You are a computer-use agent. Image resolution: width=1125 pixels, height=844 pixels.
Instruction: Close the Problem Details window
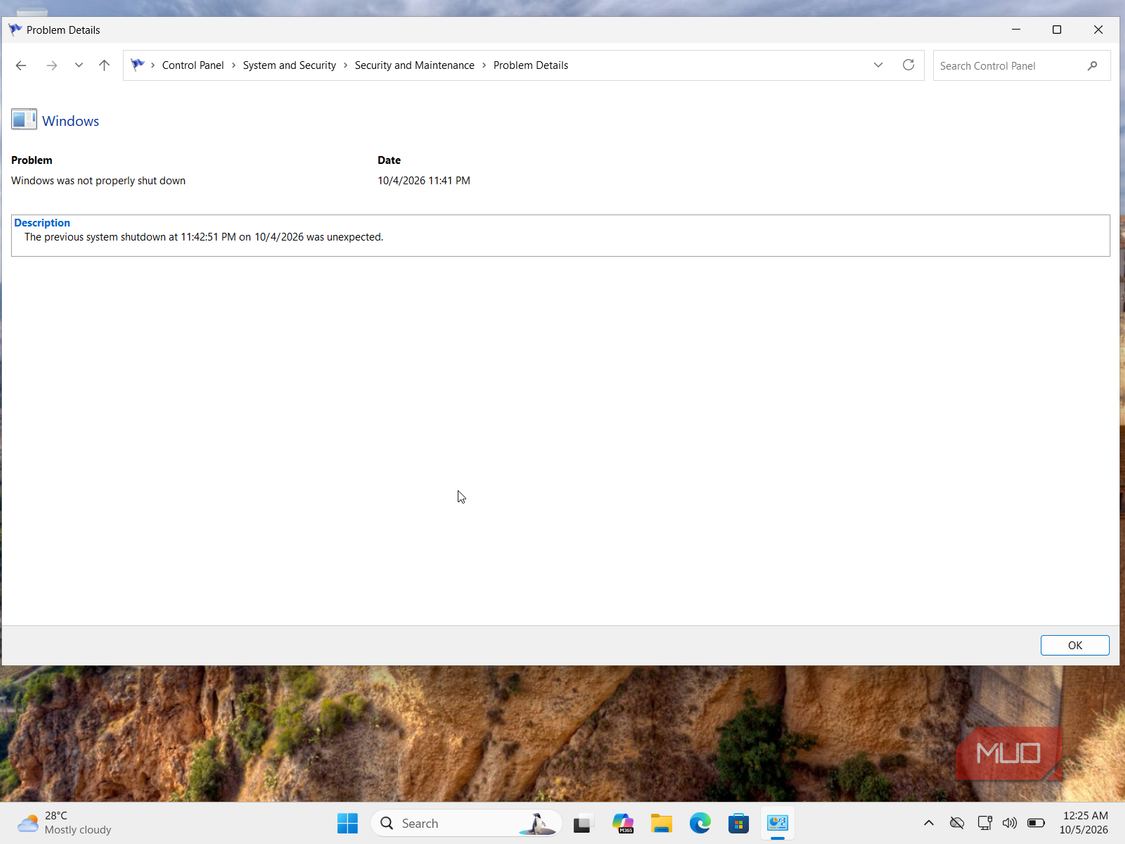pos(1098,29)
